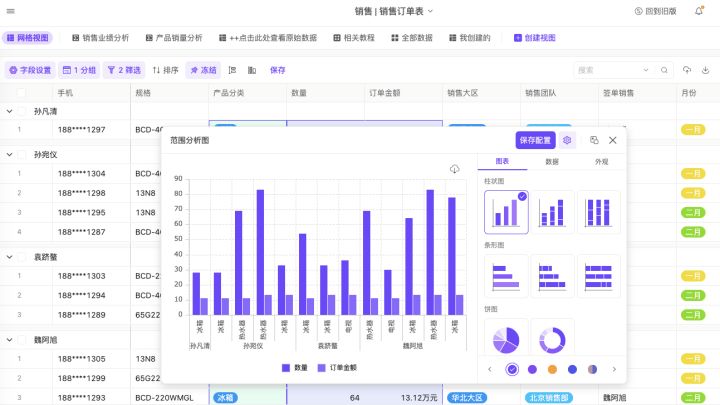Viewport: 720px width, 405px height.
Task: Choose the orange color palette
Action: 552,369
